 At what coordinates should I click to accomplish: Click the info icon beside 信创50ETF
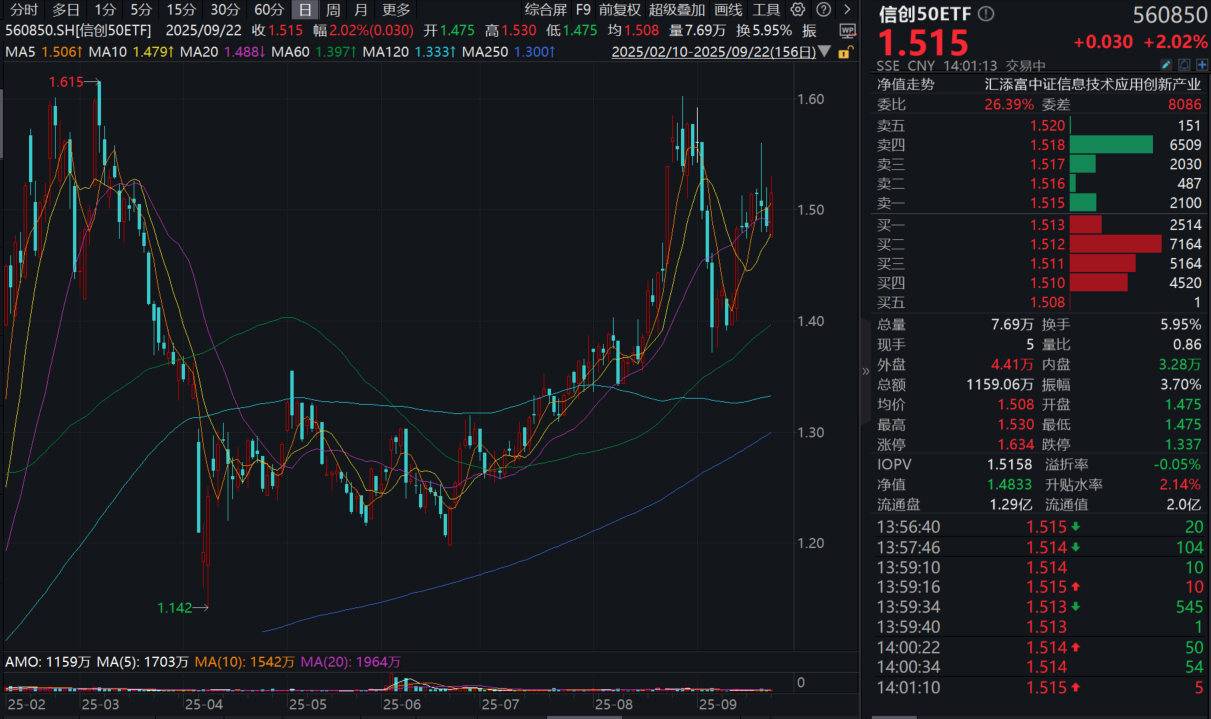coord(985,14)
